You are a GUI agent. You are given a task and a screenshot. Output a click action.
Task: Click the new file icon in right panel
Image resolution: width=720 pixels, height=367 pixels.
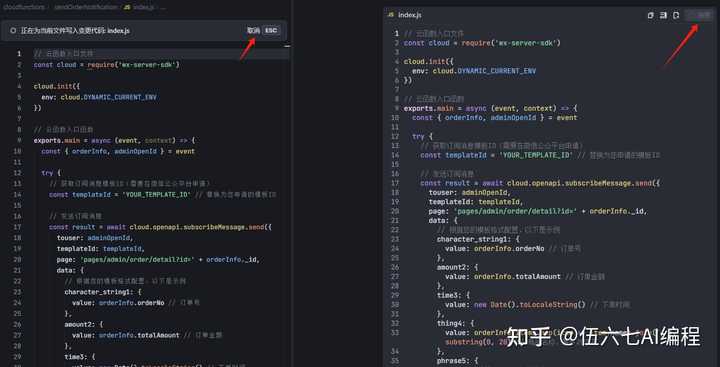pos(676,15)
